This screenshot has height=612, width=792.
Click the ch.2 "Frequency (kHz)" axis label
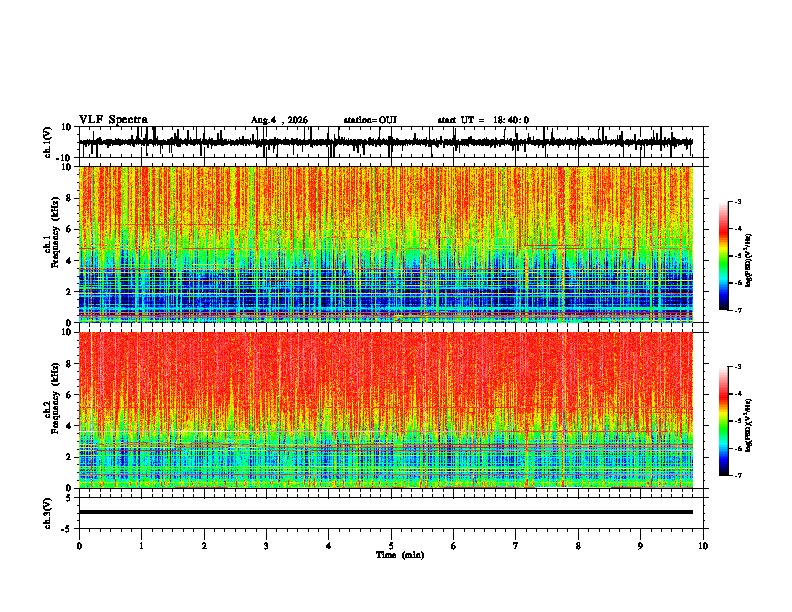coord(55,398)
